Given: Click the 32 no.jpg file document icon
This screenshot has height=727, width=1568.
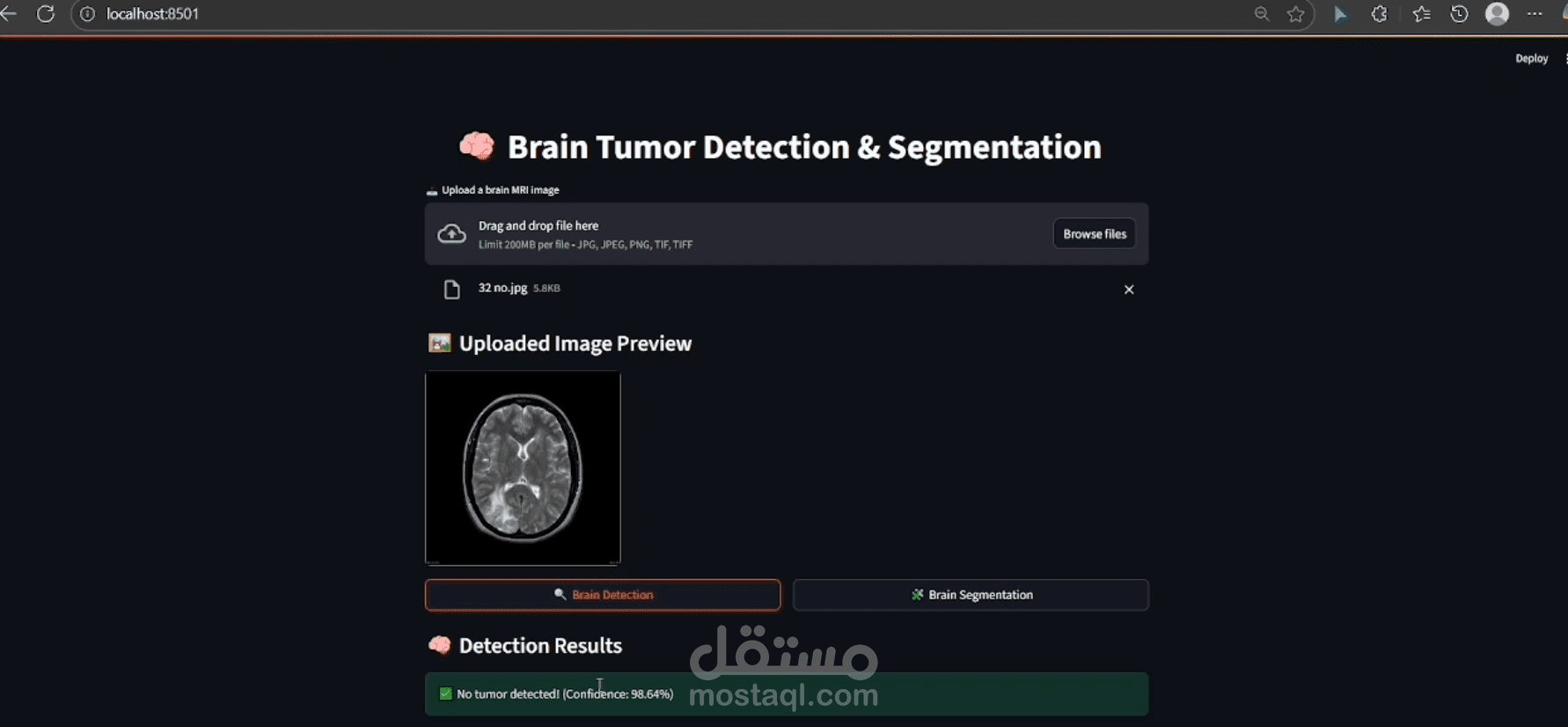Looking at the screenshot, I should (x=451, y=290).
